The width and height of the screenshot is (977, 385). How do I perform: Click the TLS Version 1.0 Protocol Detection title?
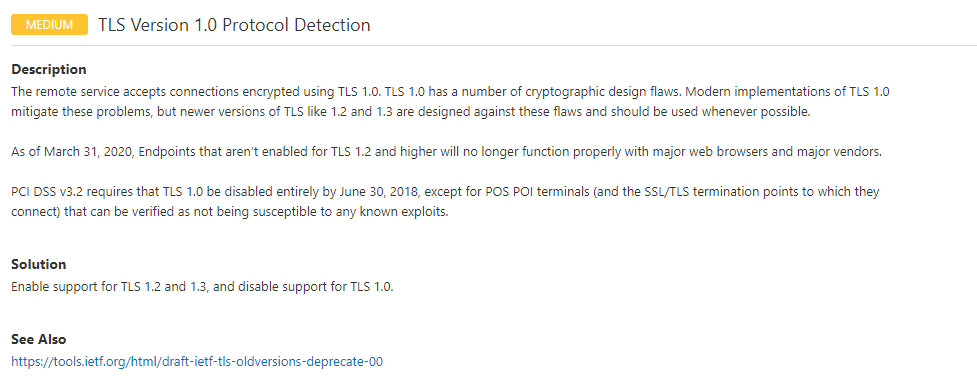tap(234, 25)
